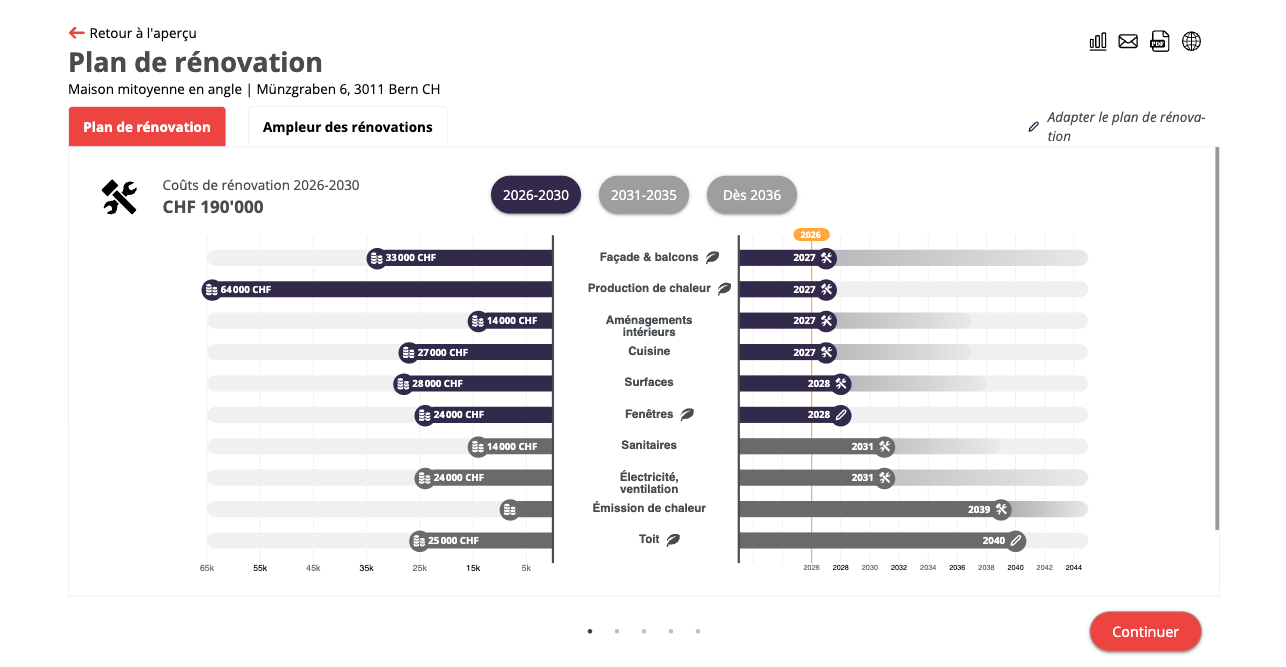The image size is (1286, 667).
Task: Click the pencil icon on Fenêtres 2028 bar
Action: click(841, 414)
